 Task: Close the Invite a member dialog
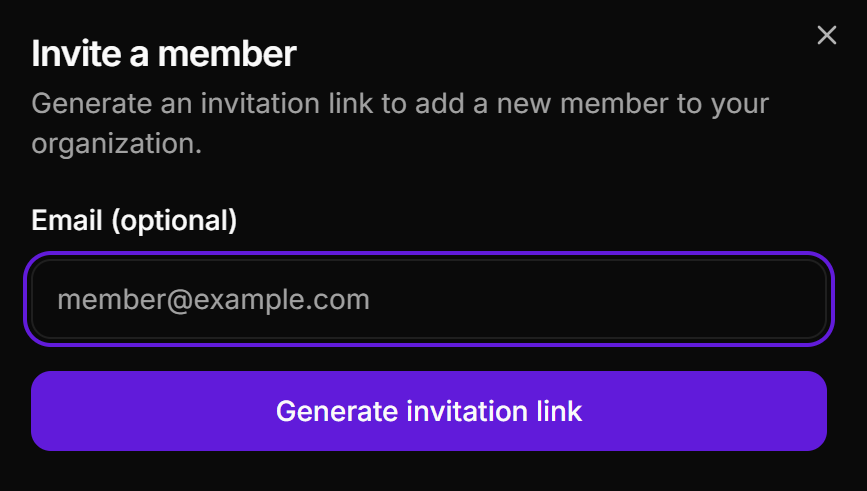click(x=826, y=36)
